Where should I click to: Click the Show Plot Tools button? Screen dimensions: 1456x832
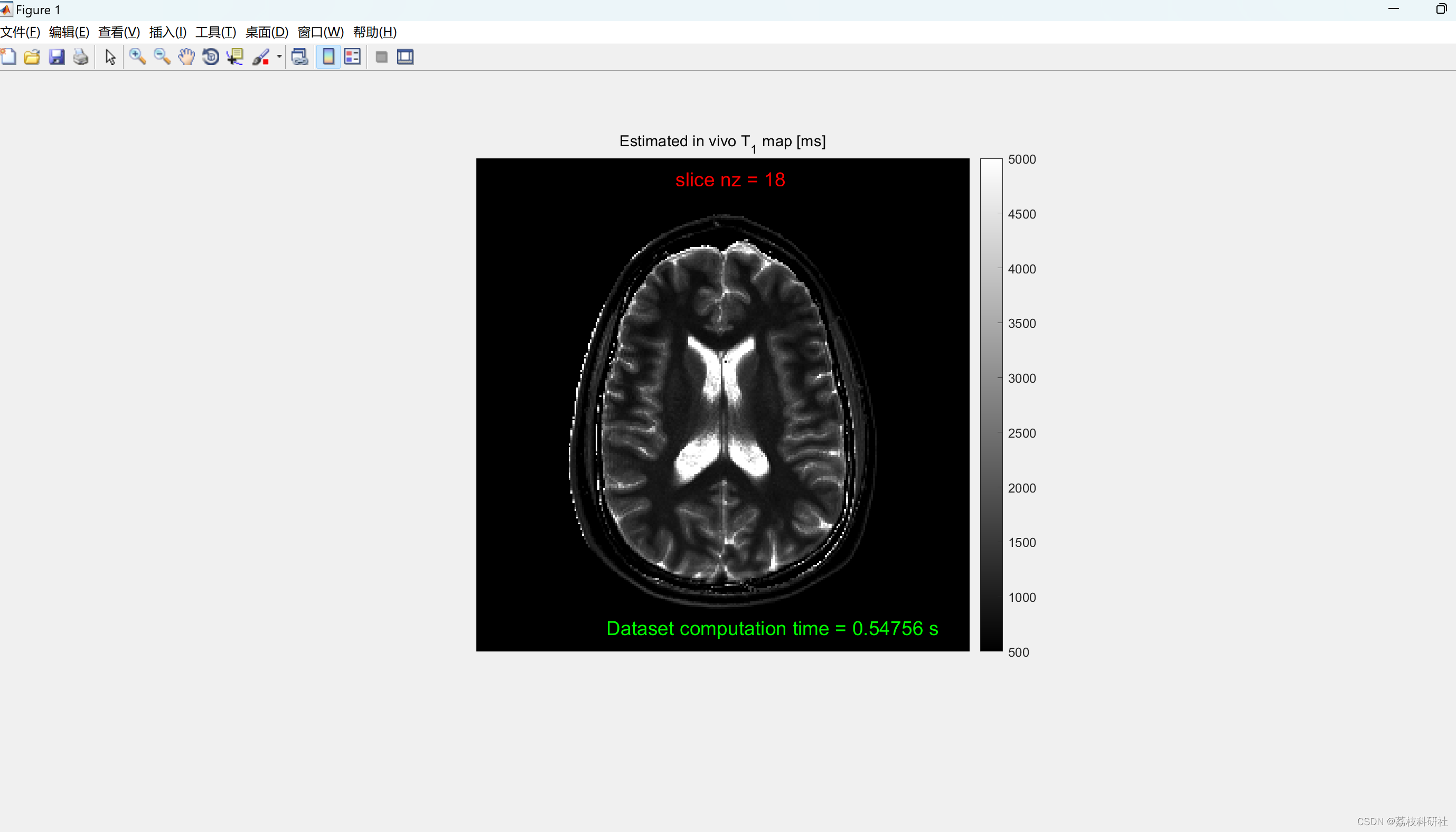[x=405, y=56]
